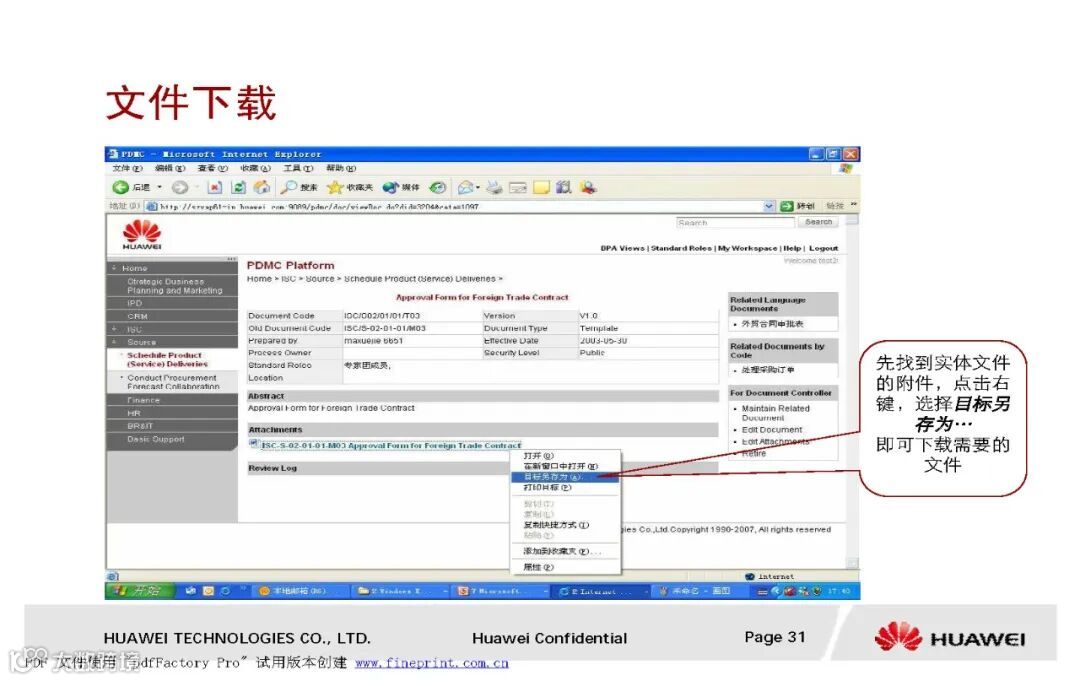Image resolution: width=1080 pixels, height=681 pixels.
Task: Click the IE Back arrow icon
Action: pos(121,187)
